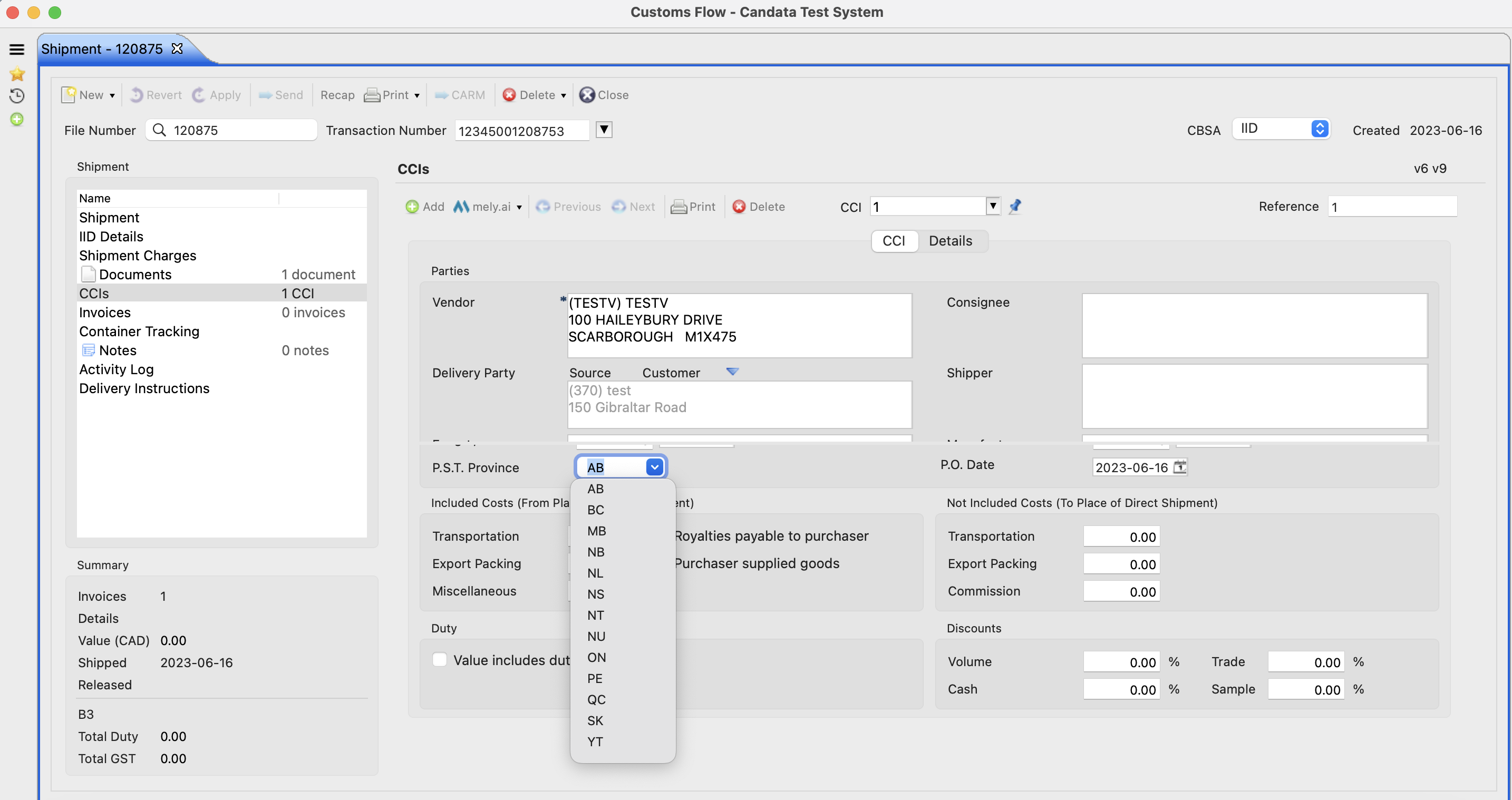
Task: Select Shipment in the navigation list
Action: (222, 217)
